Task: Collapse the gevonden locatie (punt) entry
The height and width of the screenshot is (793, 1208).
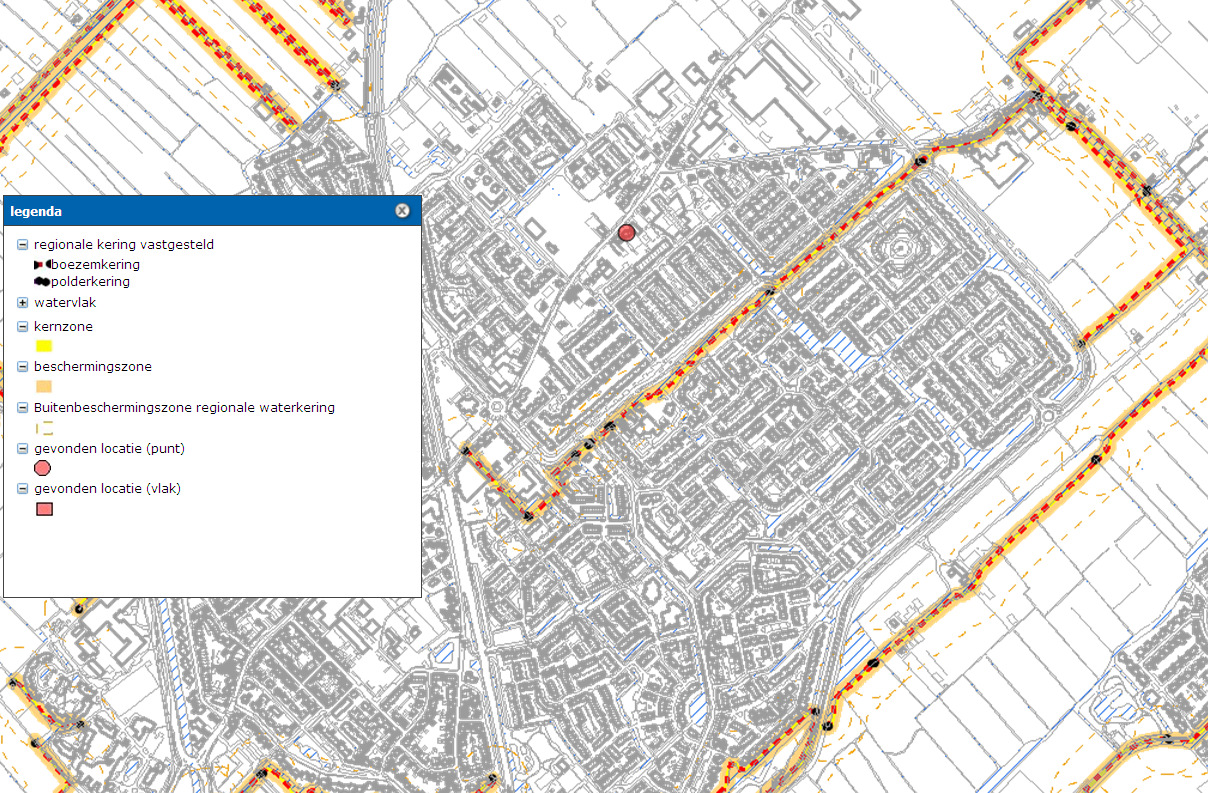Action: 21,448
